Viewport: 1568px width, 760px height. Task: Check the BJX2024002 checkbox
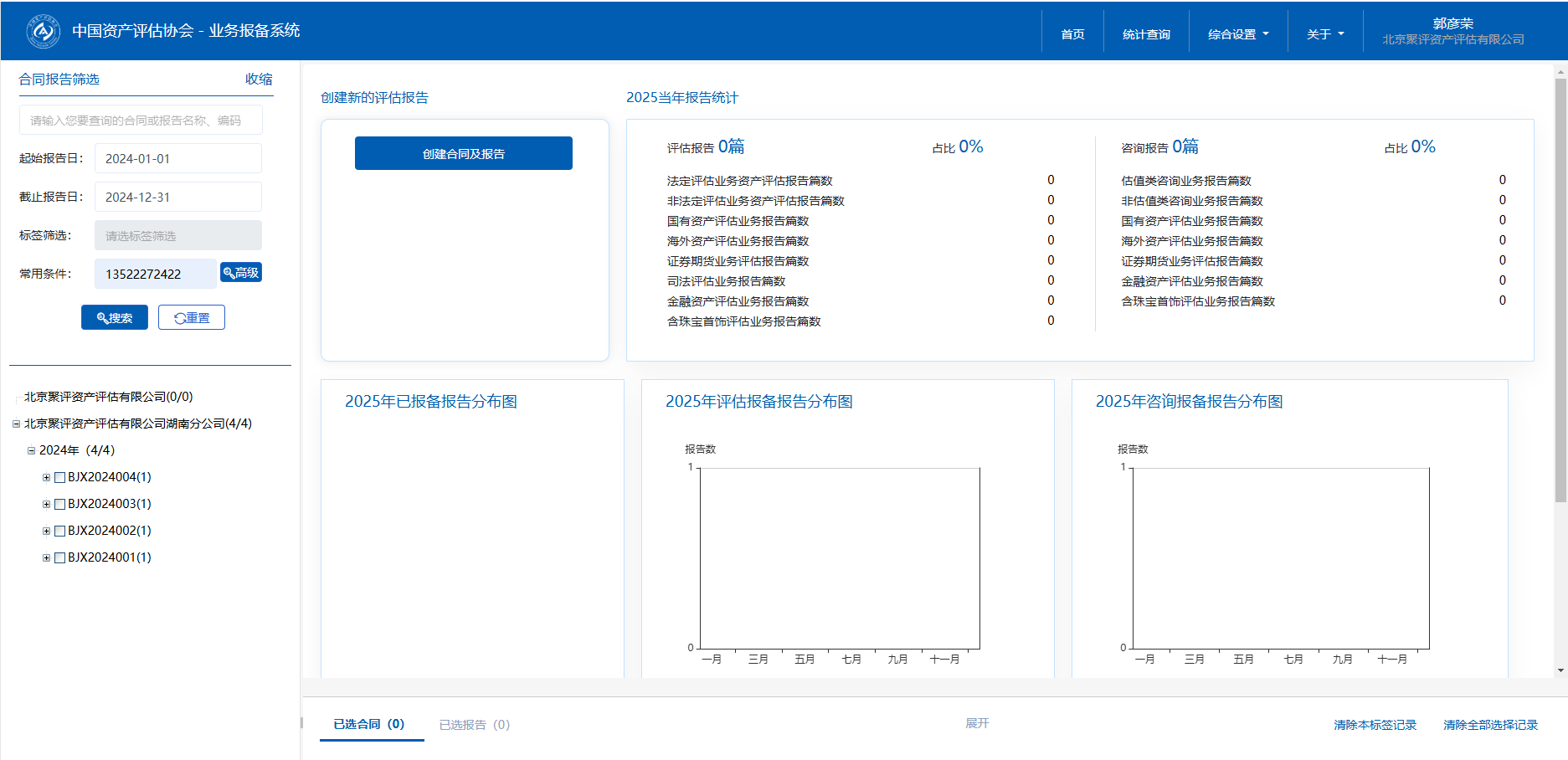coord(60,531)
